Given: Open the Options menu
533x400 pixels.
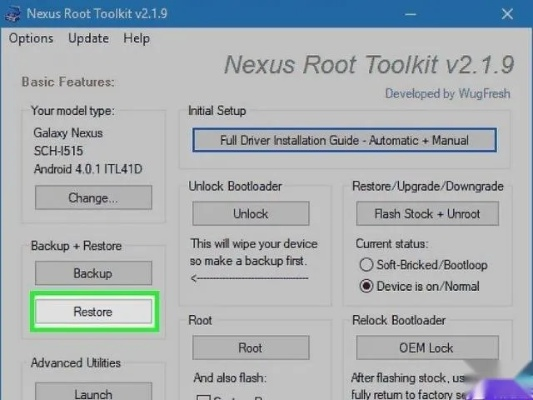Looking at the screenshot, I should tap(31, 38).
